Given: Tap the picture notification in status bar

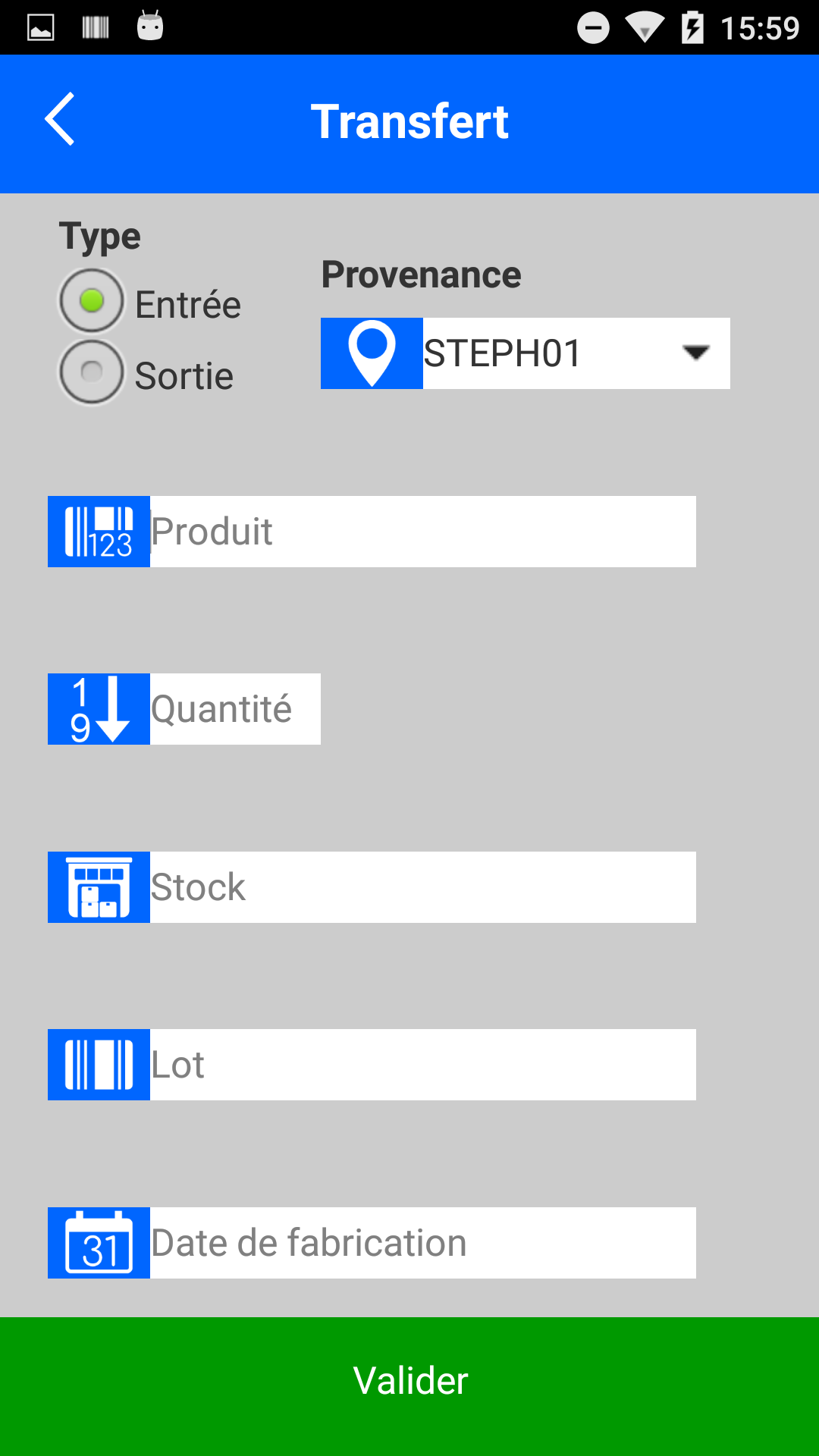Looking at the screenshot, I should pos(41,28).
